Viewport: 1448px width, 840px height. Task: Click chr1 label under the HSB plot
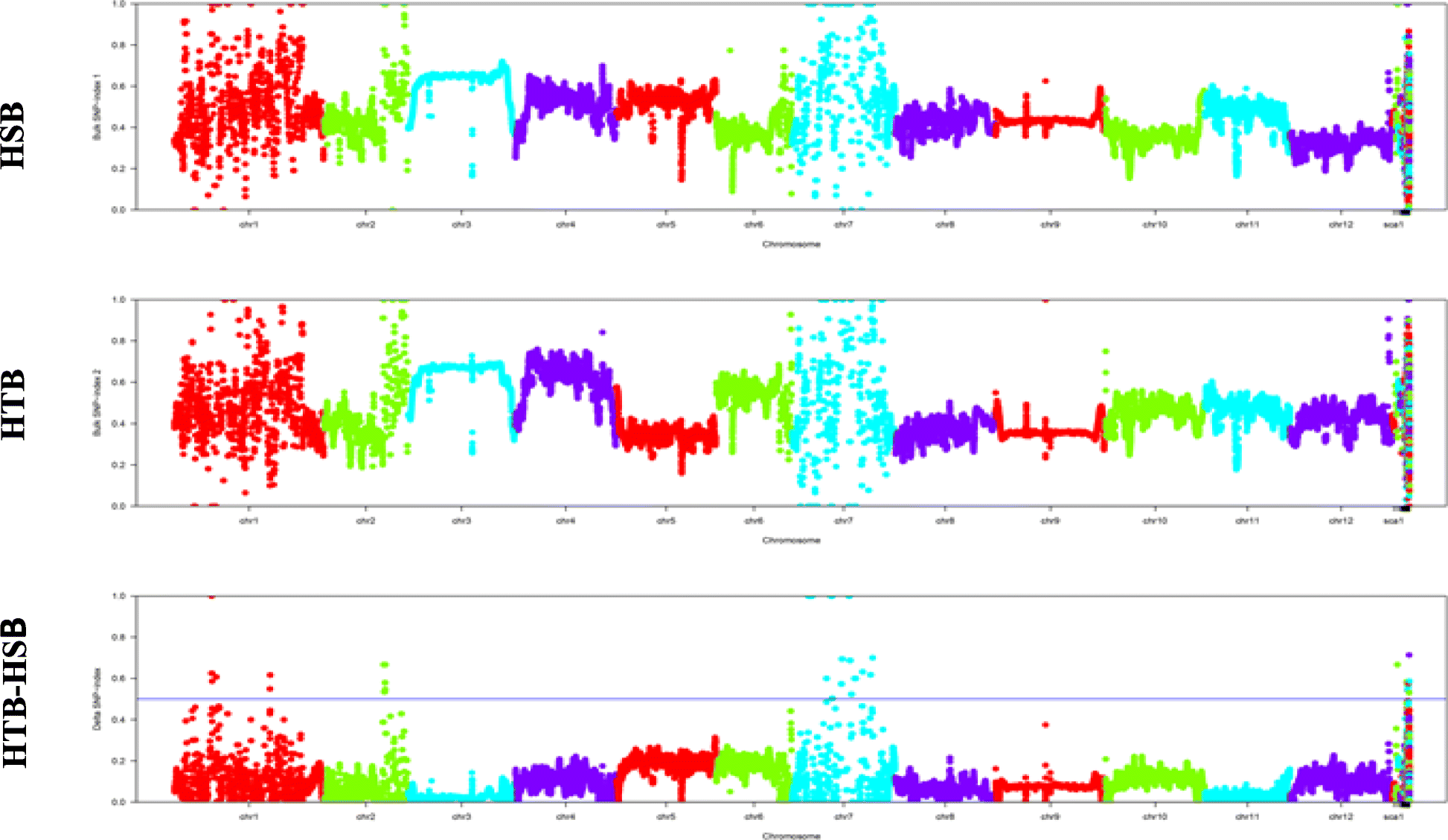(x=249, y=224)
